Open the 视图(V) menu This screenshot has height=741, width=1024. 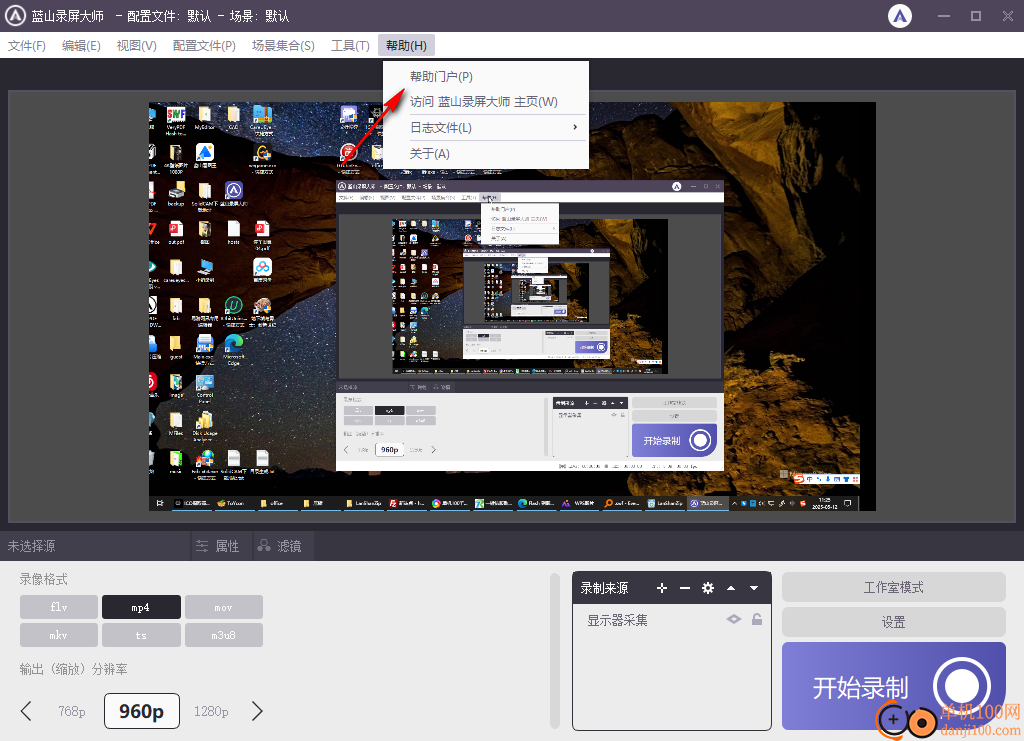click(x=136, y=46)
